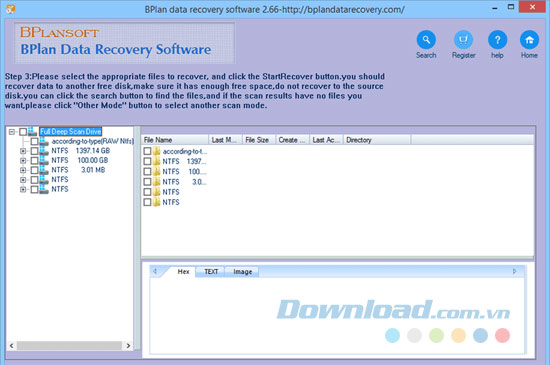The height and width of the screenshot is (365, 550).
Task: Sort by Directory column header
Action: [377, 140]
